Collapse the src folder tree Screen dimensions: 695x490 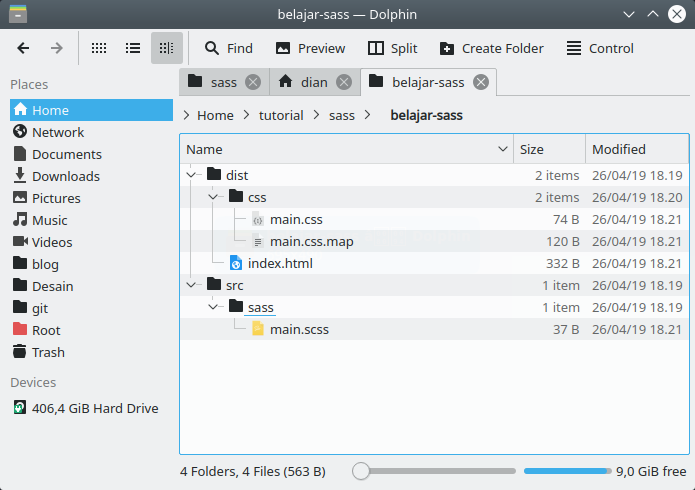point(190,285)
